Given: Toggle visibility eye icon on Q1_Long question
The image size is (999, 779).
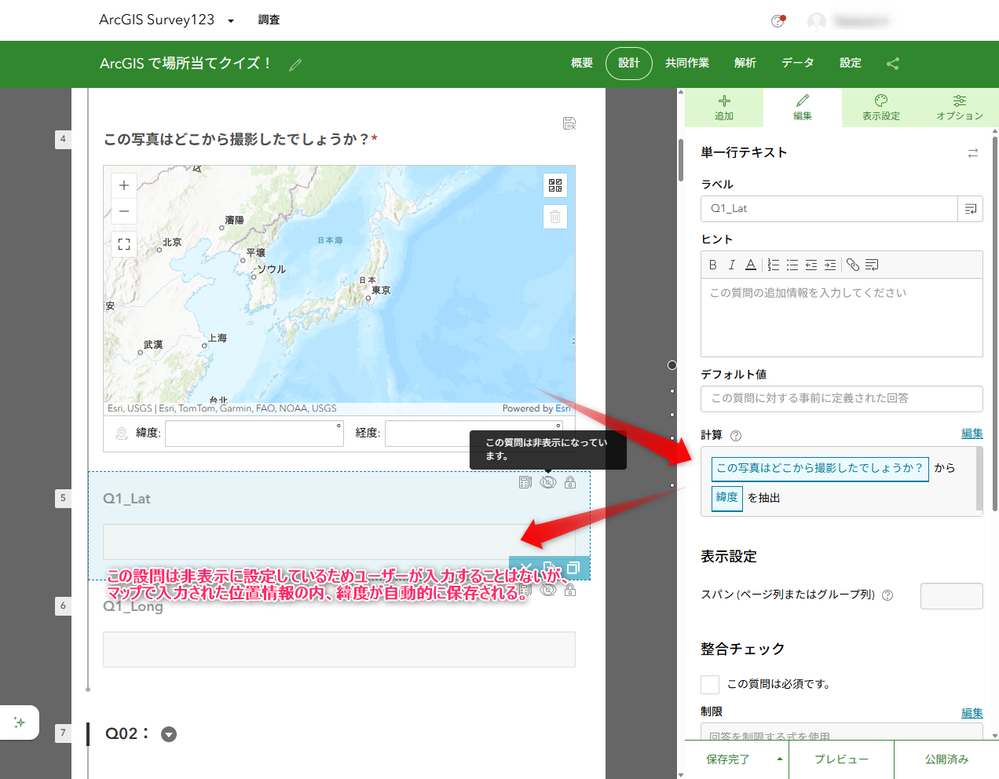Looking at the screenshot, I should (x=547, y=590).
